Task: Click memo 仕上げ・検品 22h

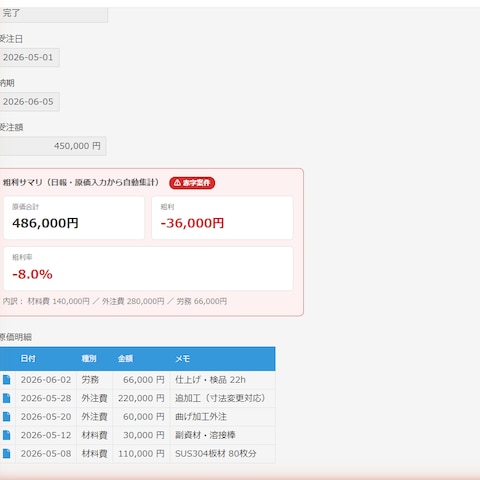Action: [210, 380]
